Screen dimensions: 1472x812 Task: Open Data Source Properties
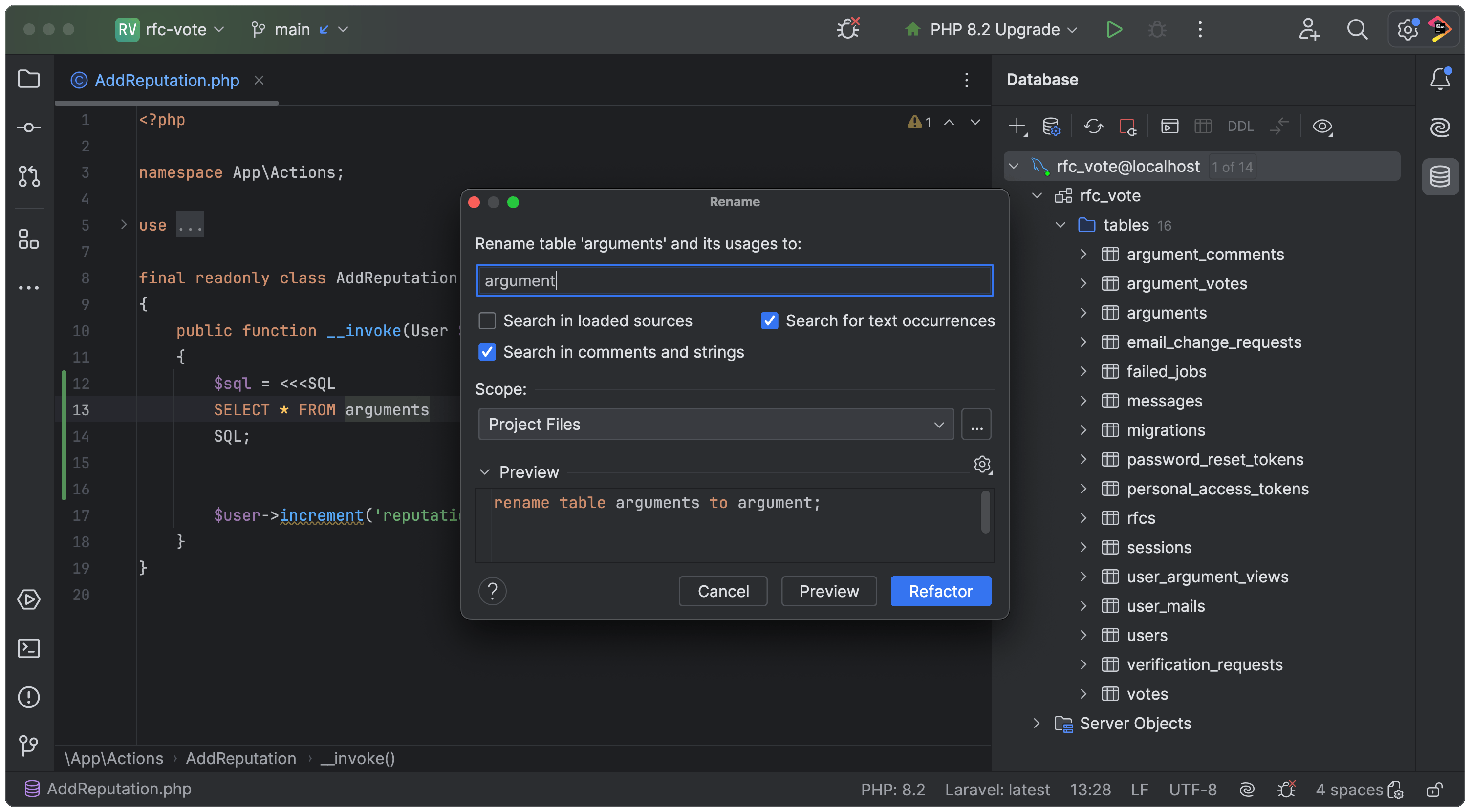tap(1051, 126)
